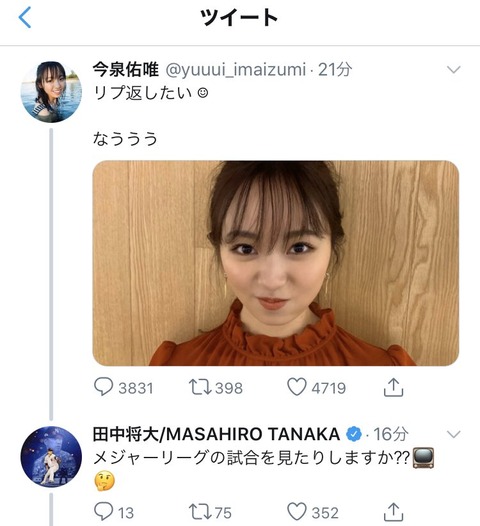The height and width of the screenshot is (526, 480).
Task: Share the Imaizumi tweet with the share icon
Action: tap(393, 388)
